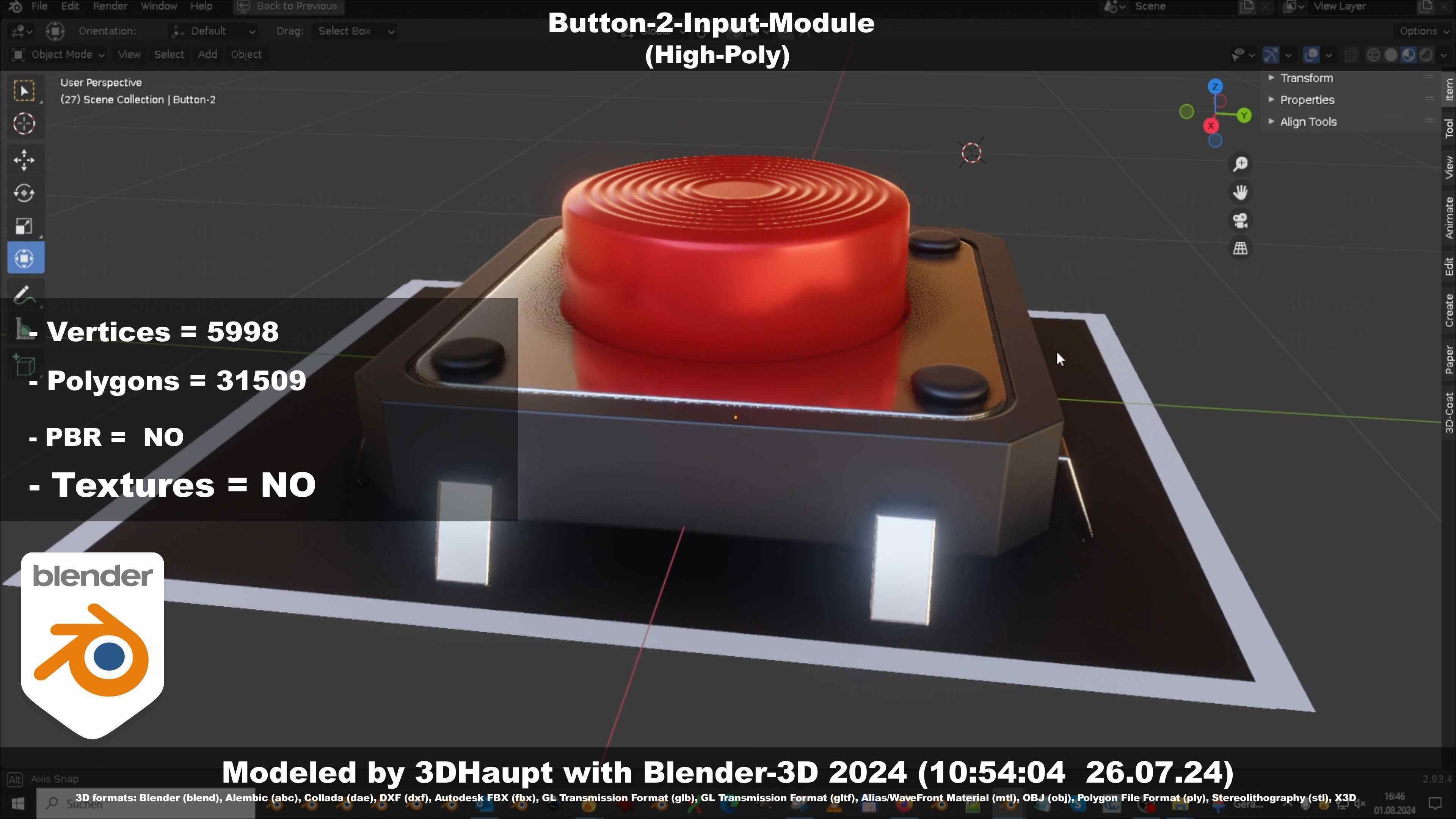The width and height of the screenshot is (1456, 819).
Task: Activate the Rotate tool
Action: [24, 193]
